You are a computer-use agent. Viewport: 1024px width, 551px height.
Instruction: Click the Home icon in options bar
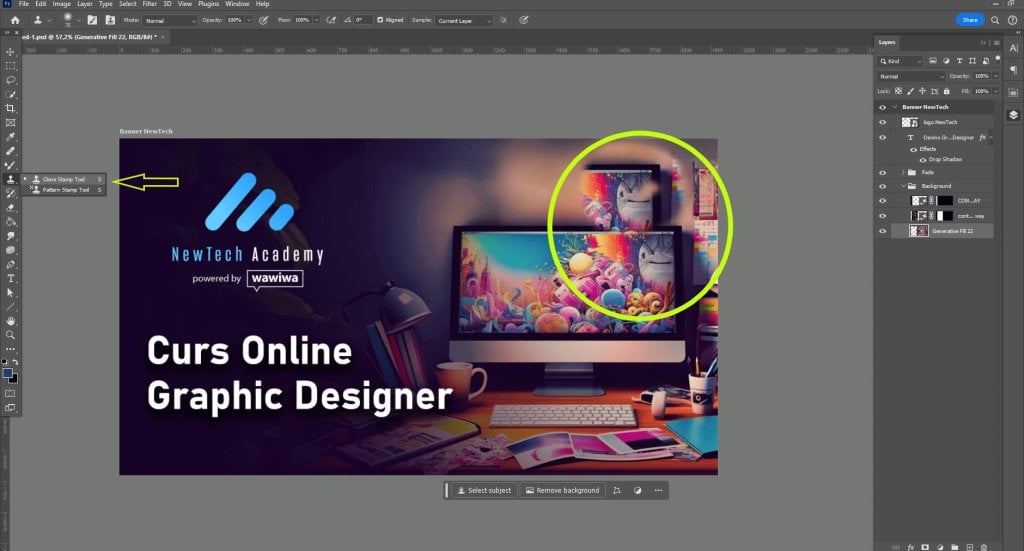point(15,20)
